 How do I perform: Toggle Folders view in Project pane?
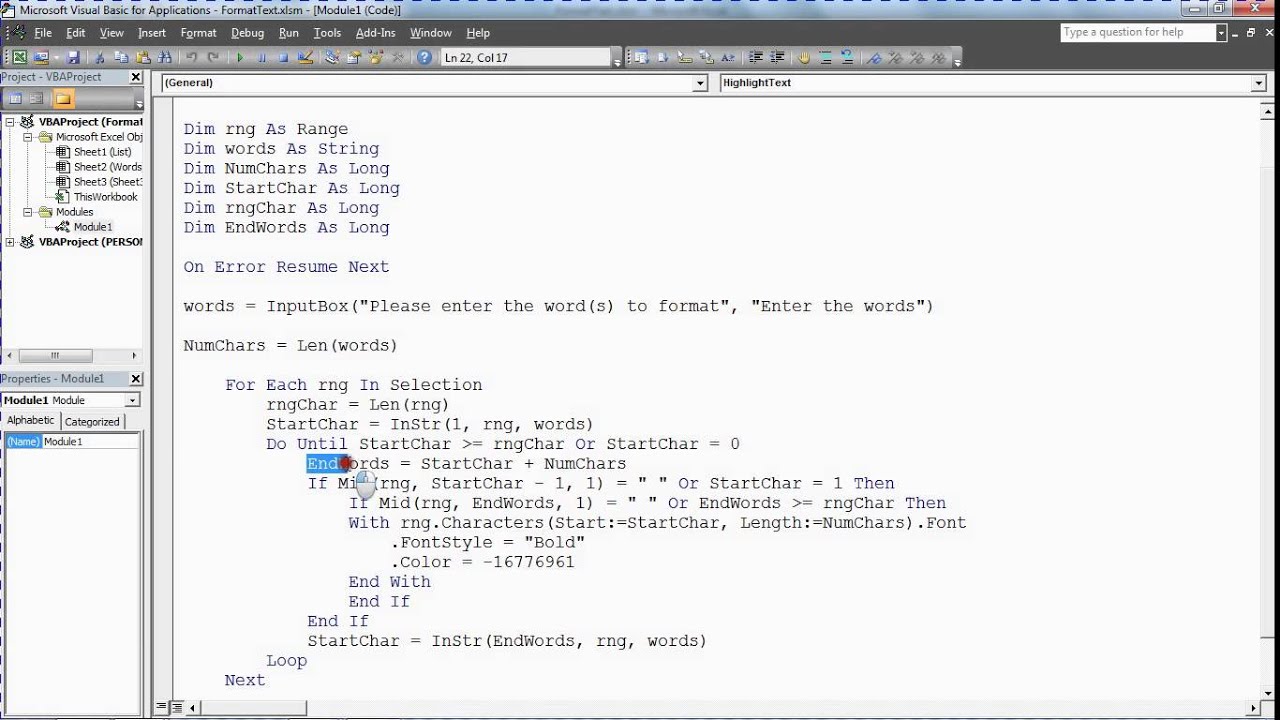tap(63, 98)
